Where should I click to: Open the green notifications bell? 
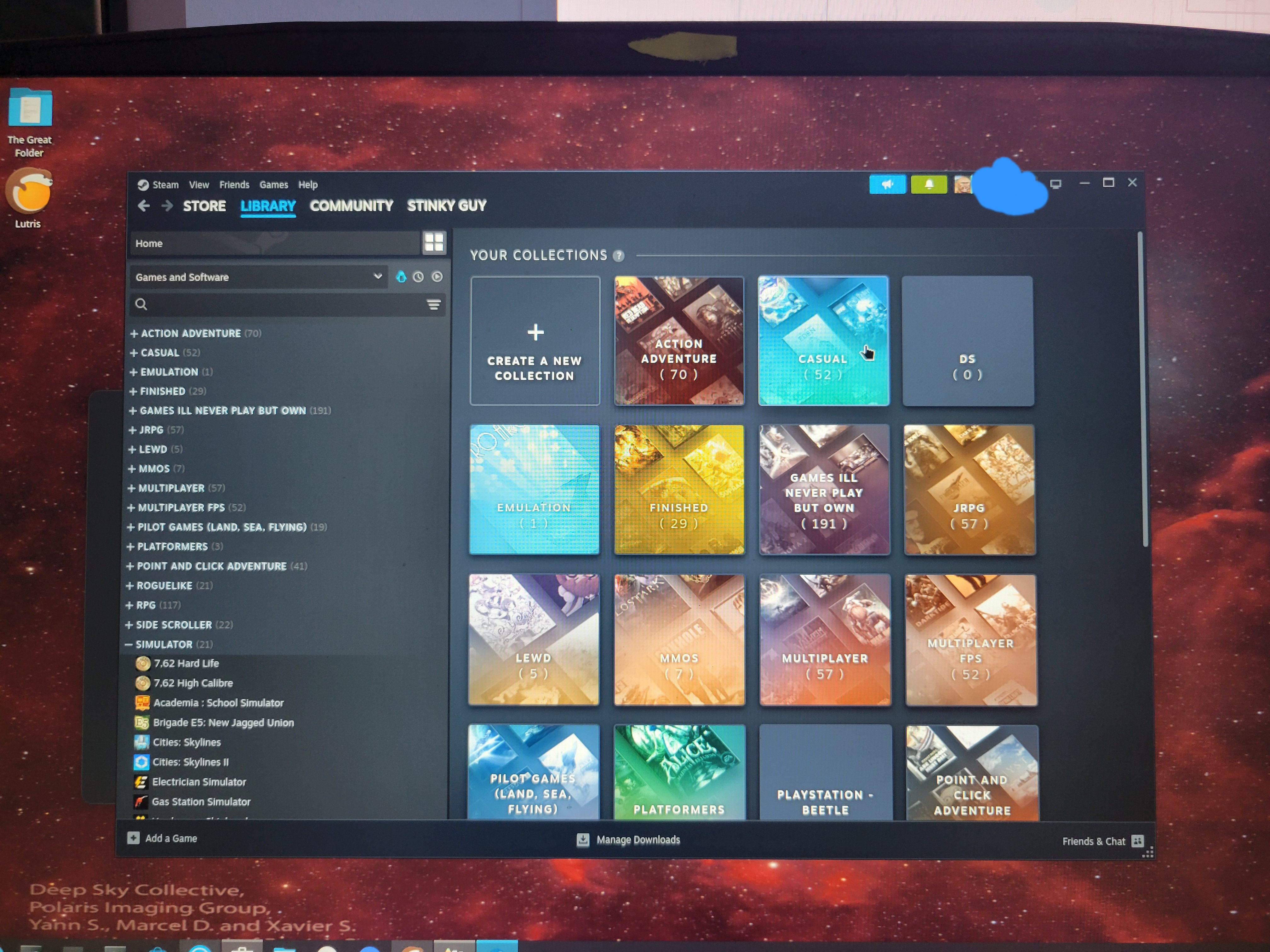tap(928, 184)
